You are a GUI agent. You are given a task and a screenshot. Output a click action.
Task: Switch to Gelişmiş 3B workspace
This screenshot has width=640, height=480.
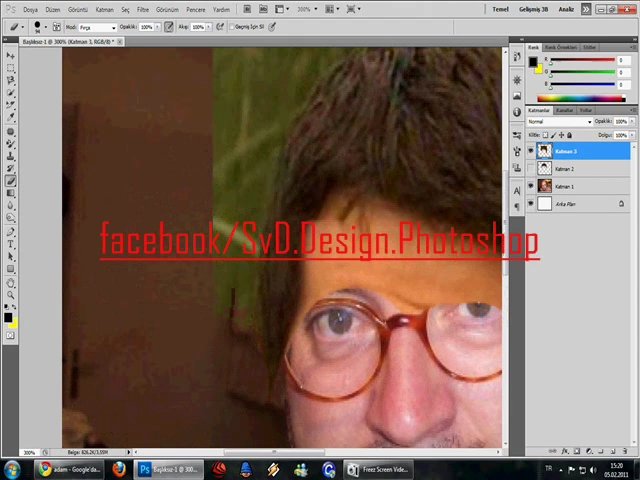tap(533, 9)
